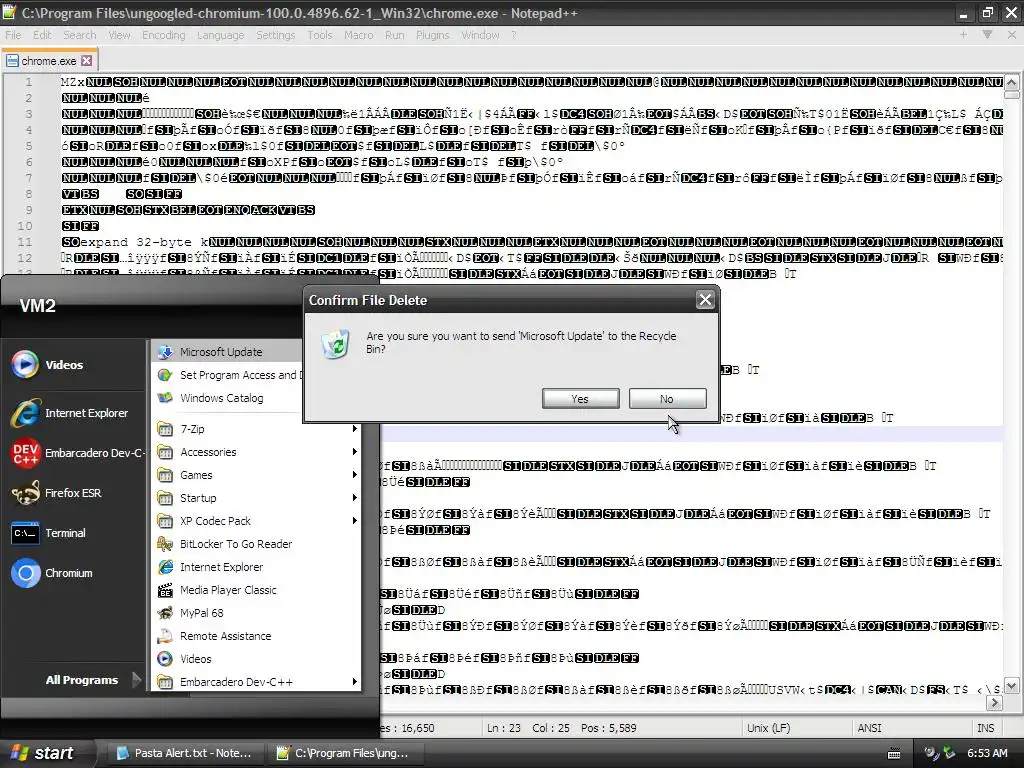Click ANSI encoding in status bar

click(x=869, y=728)
